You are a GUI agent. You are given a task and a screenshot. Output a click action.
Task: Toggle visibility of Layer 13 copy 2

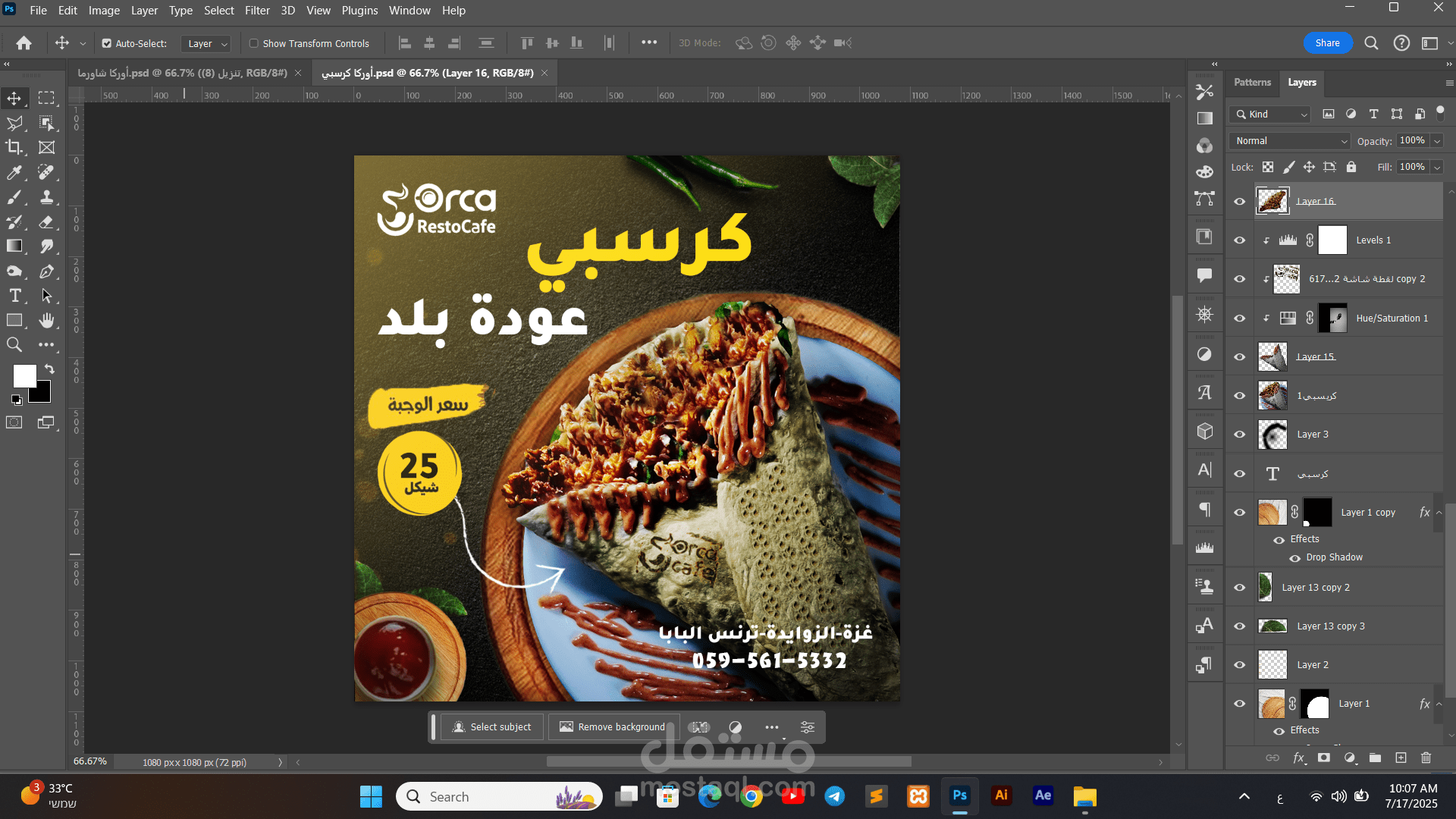pyautogui.click(x=1240, y=588)
